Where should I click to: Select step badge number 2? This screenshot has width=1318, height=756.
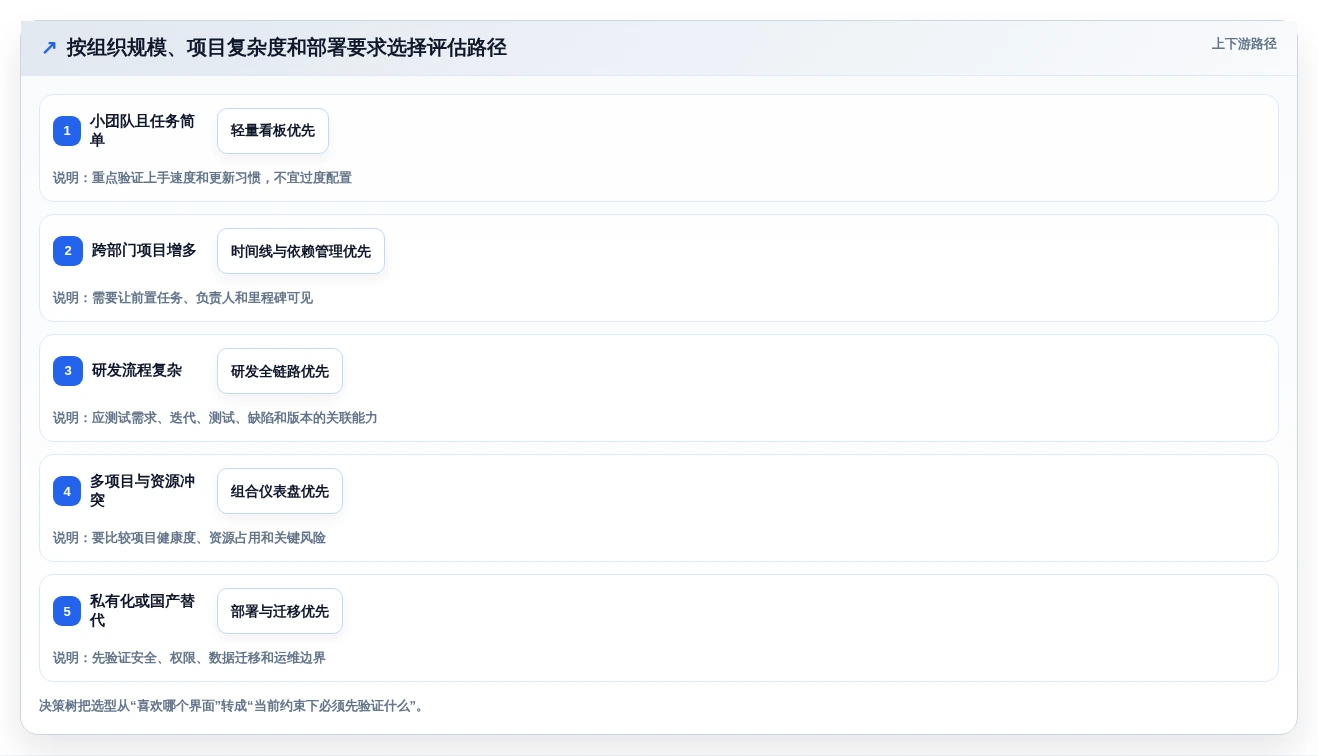coord(67,251)
